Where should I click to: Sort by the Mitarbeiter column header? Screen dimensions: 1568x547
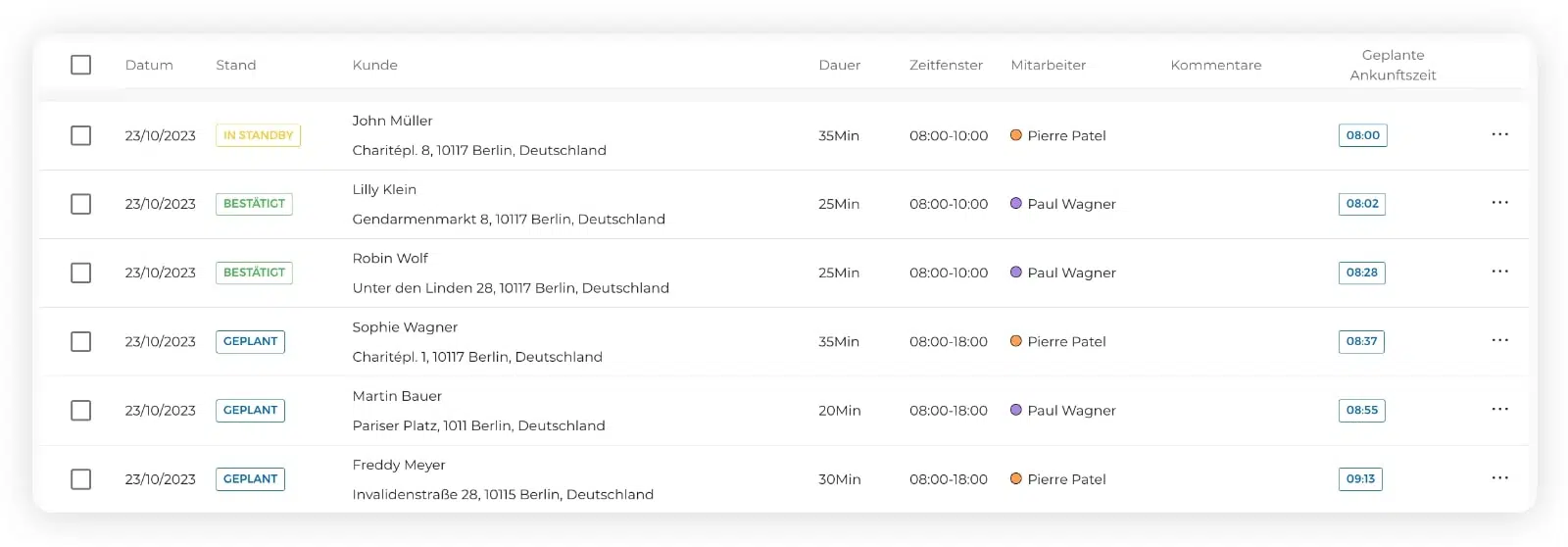click(1049, 65)
